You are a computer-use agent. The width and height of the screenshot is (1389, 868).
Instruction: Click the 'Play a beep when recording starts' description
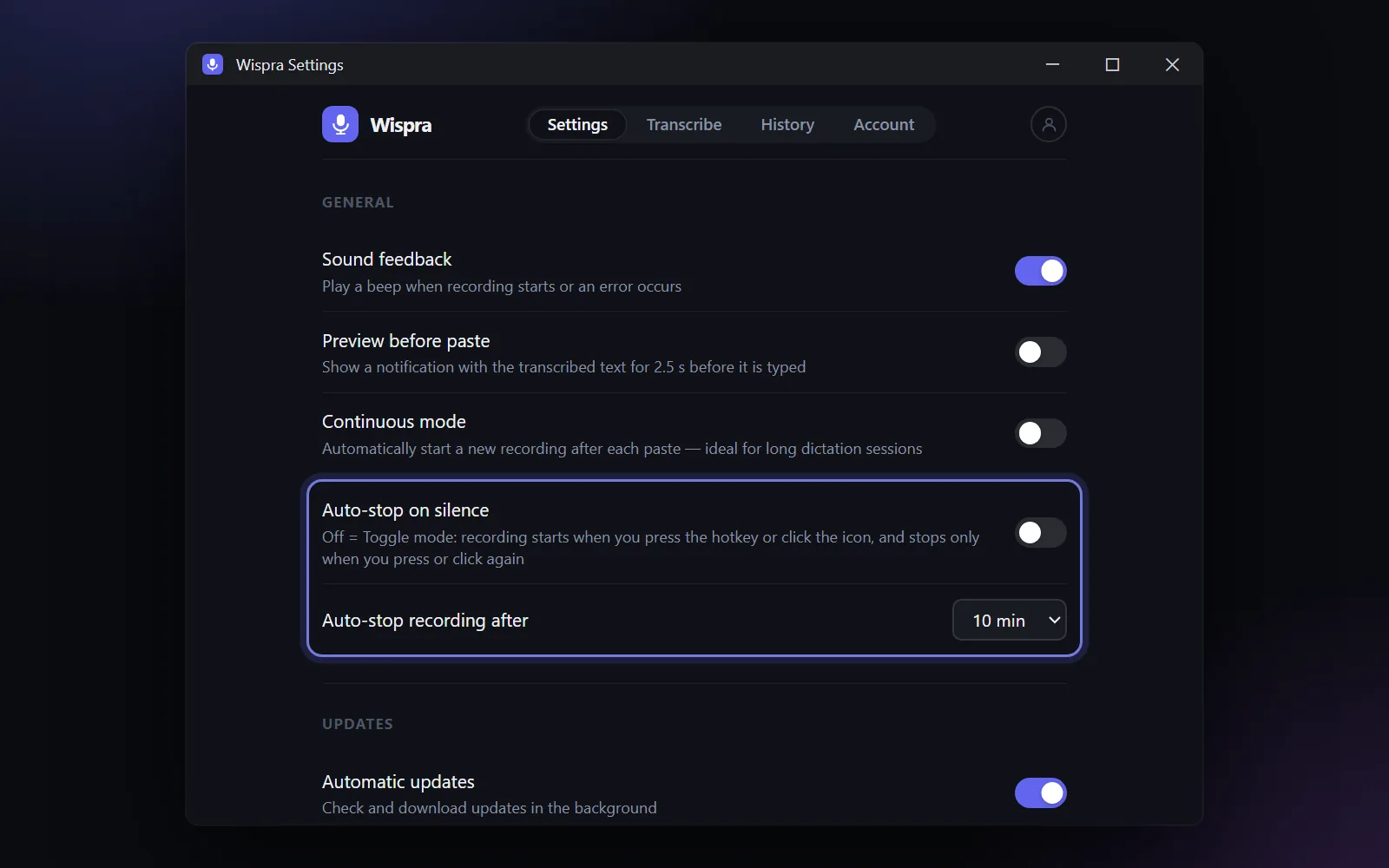(502, 286)
